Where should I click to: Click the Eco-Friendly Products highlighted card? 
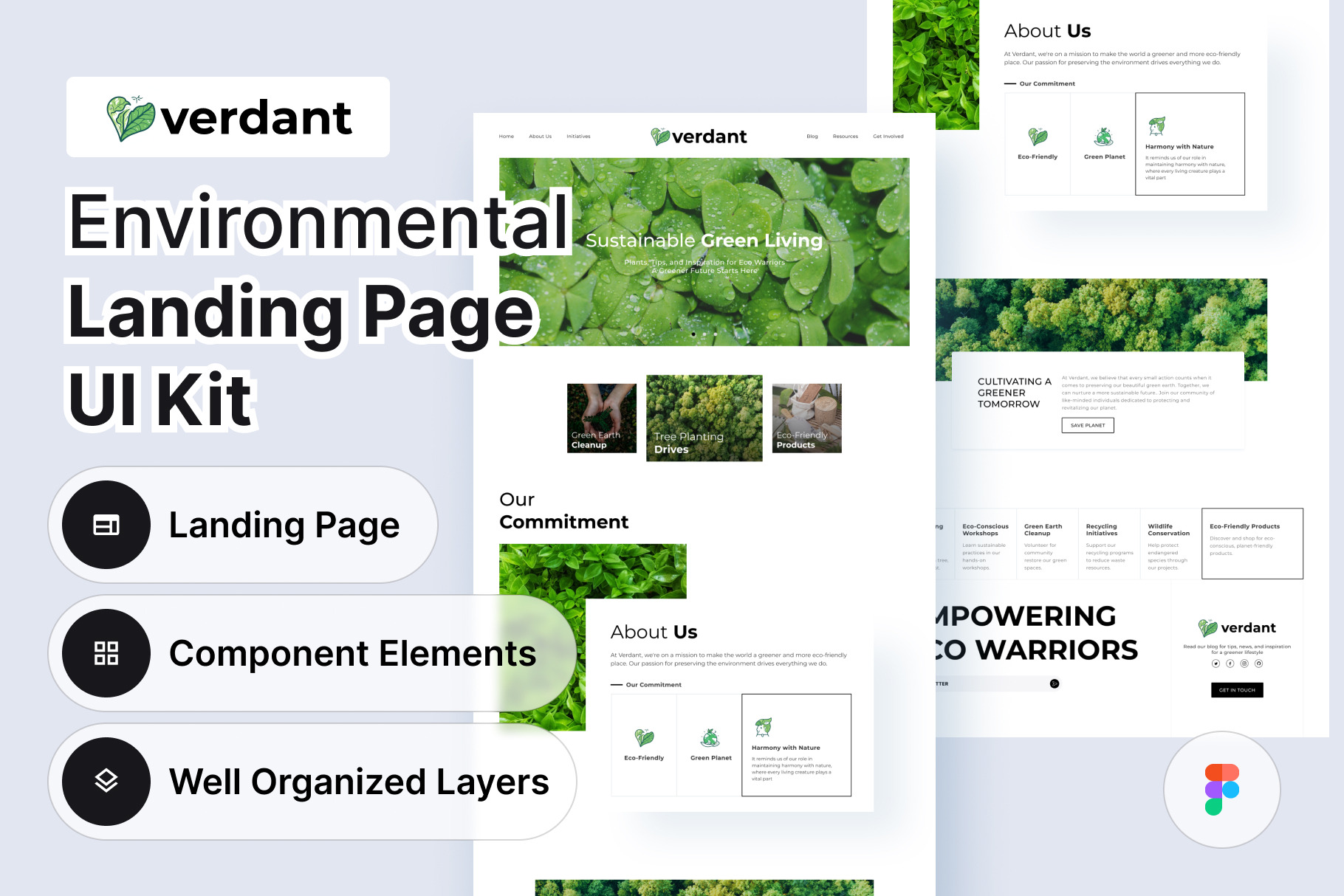coord(1252,544)
